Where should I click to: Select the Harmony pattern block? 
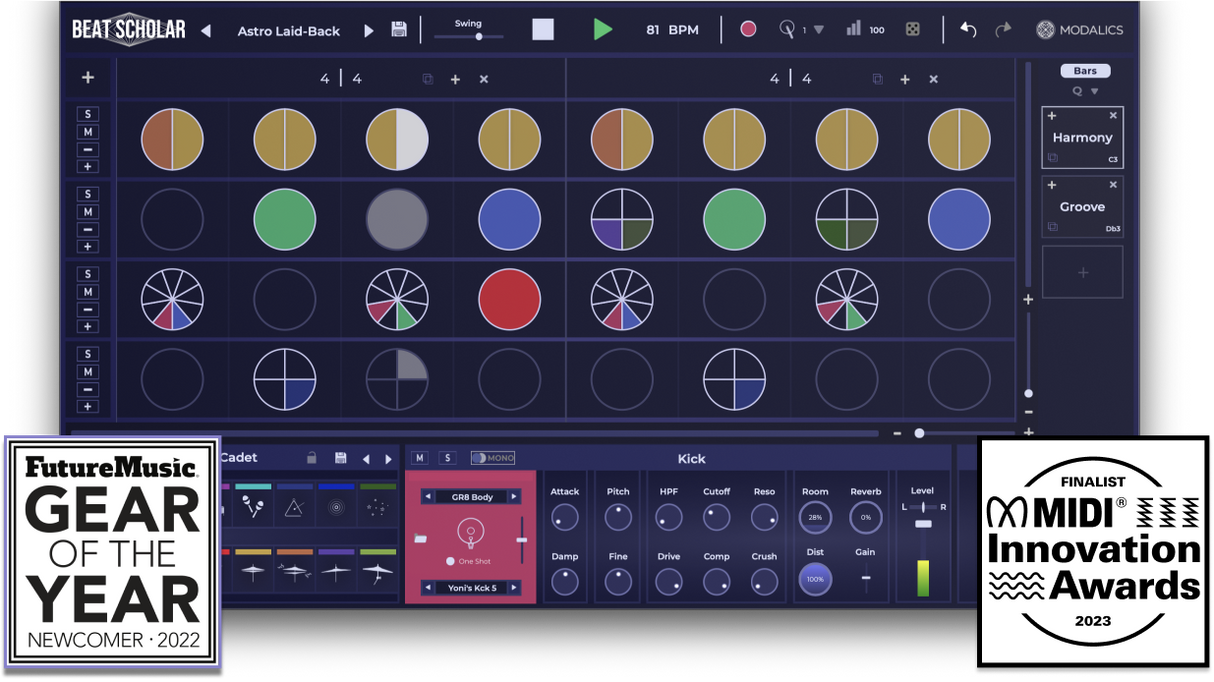tap(1082, 138)
